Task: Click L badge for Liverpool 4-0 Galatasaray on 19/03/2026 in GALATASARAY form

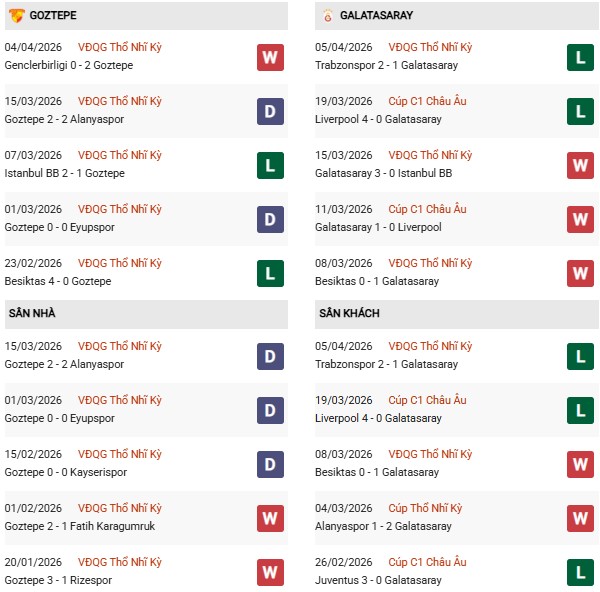Action: [580, 111]
